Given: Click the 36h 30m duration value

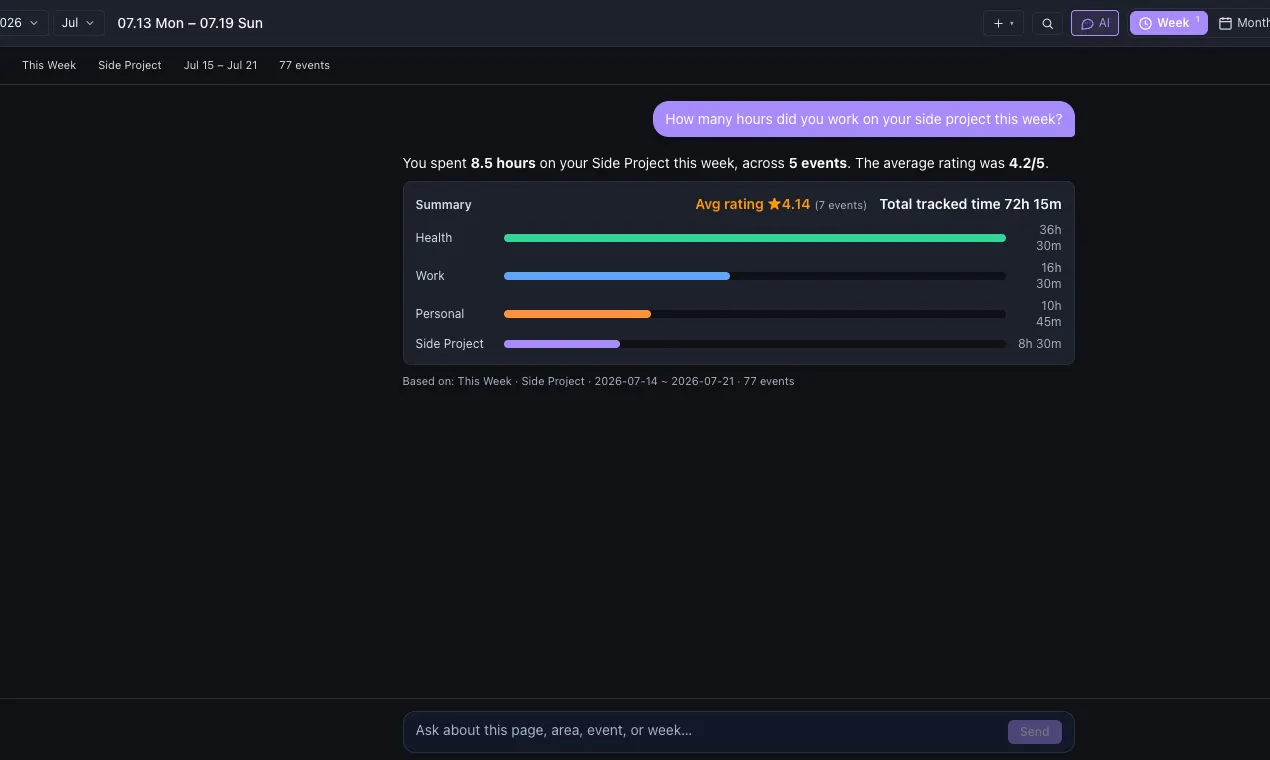Looking at the screenshot, I should pos(1049,238).
